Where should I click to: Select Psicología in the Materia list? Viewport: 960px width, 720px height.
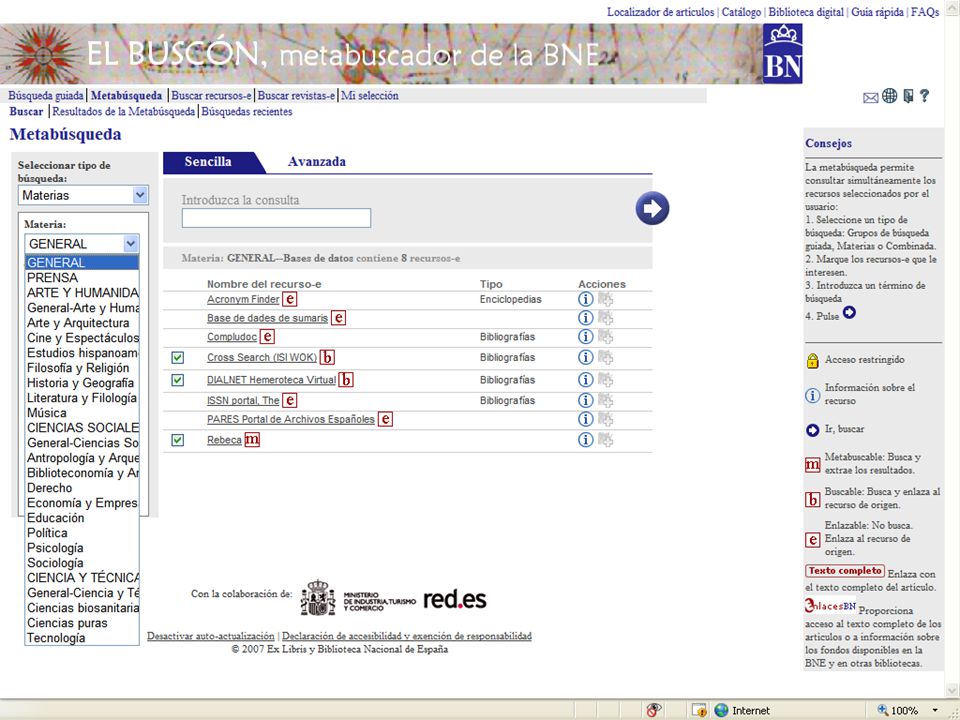[x=82, y=548]
